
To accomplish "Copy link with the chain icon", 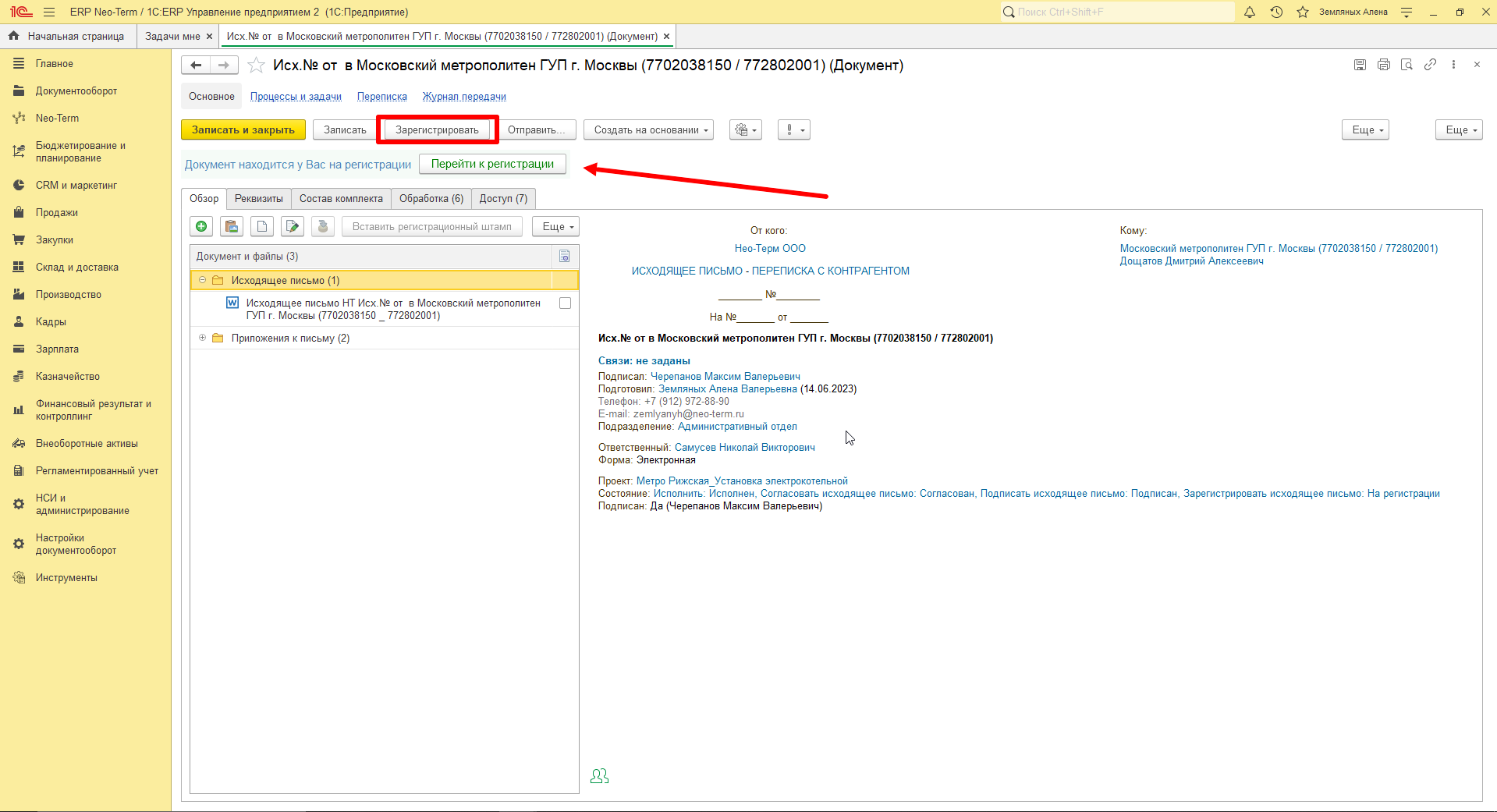I will coord(1431,65).
